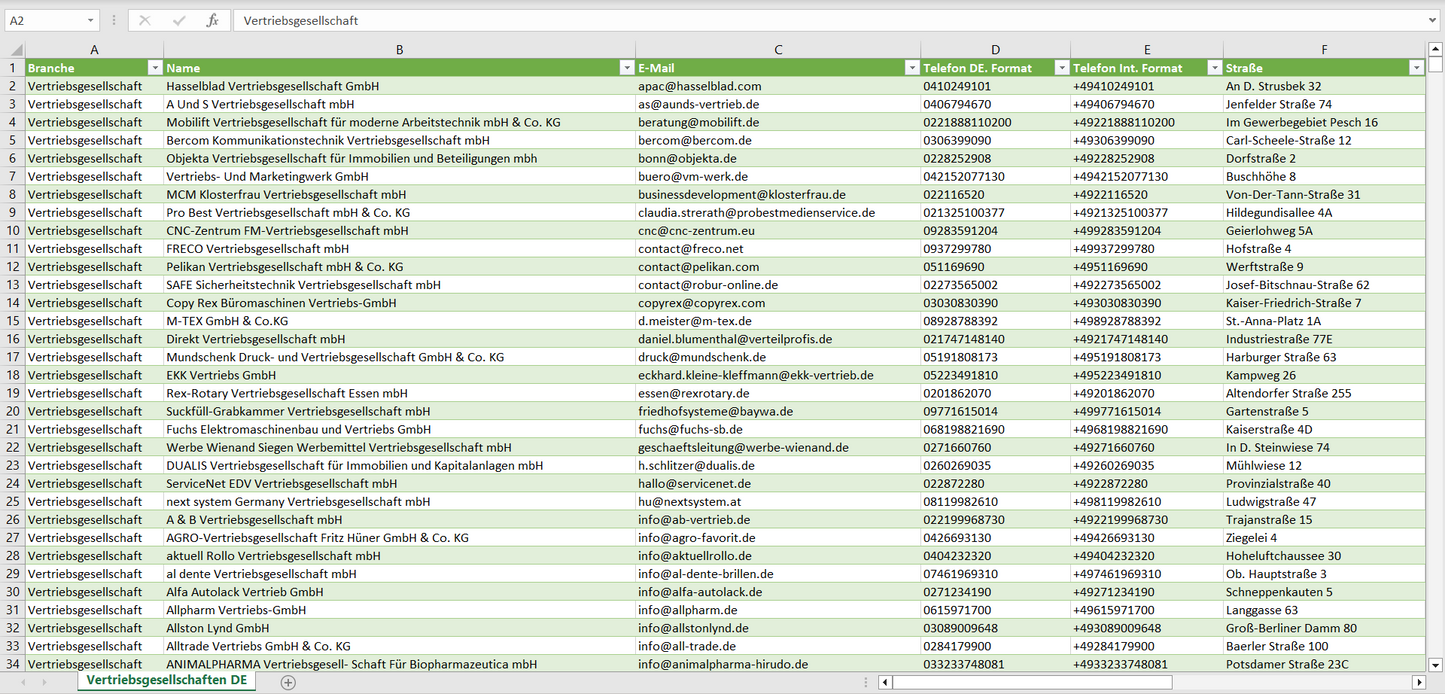This screenshot has width=1445, height=694.
Task: Click the Cancel X icon in formula bar
Action: pyautogui.click(x=145, y=20)
